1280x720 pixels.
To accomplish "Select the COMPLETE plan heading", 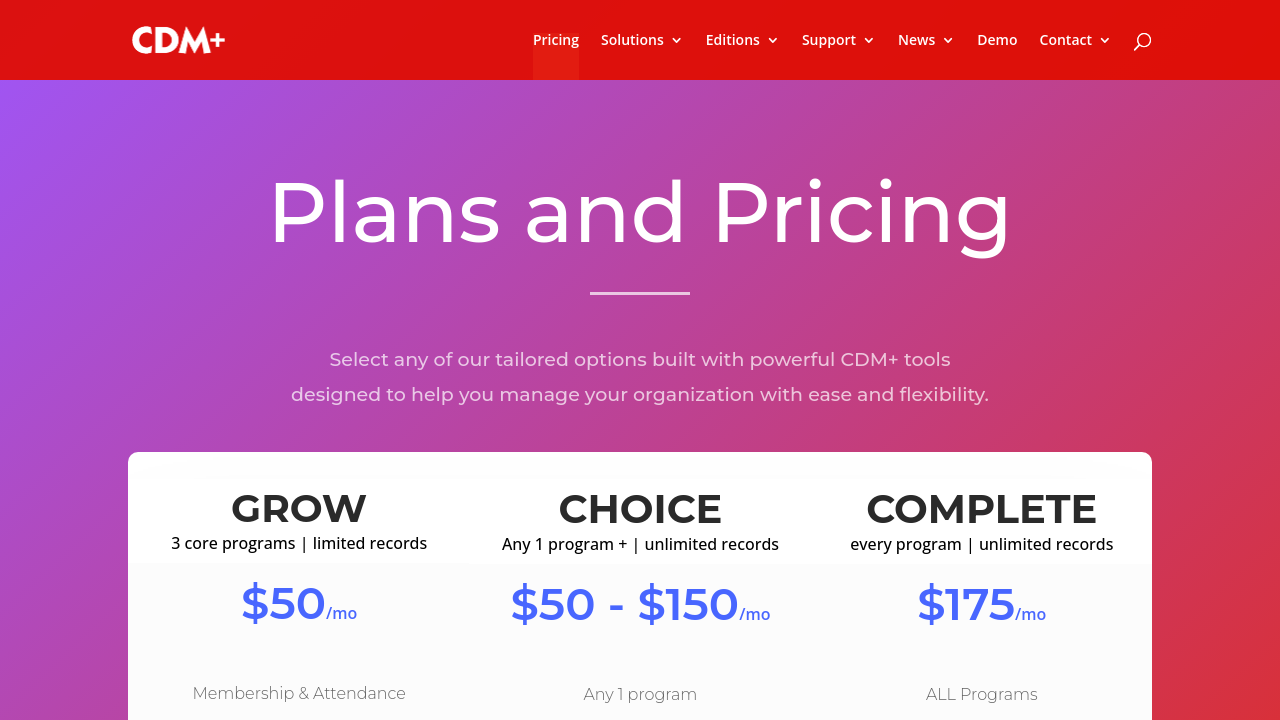I will [x=981, y=509].
